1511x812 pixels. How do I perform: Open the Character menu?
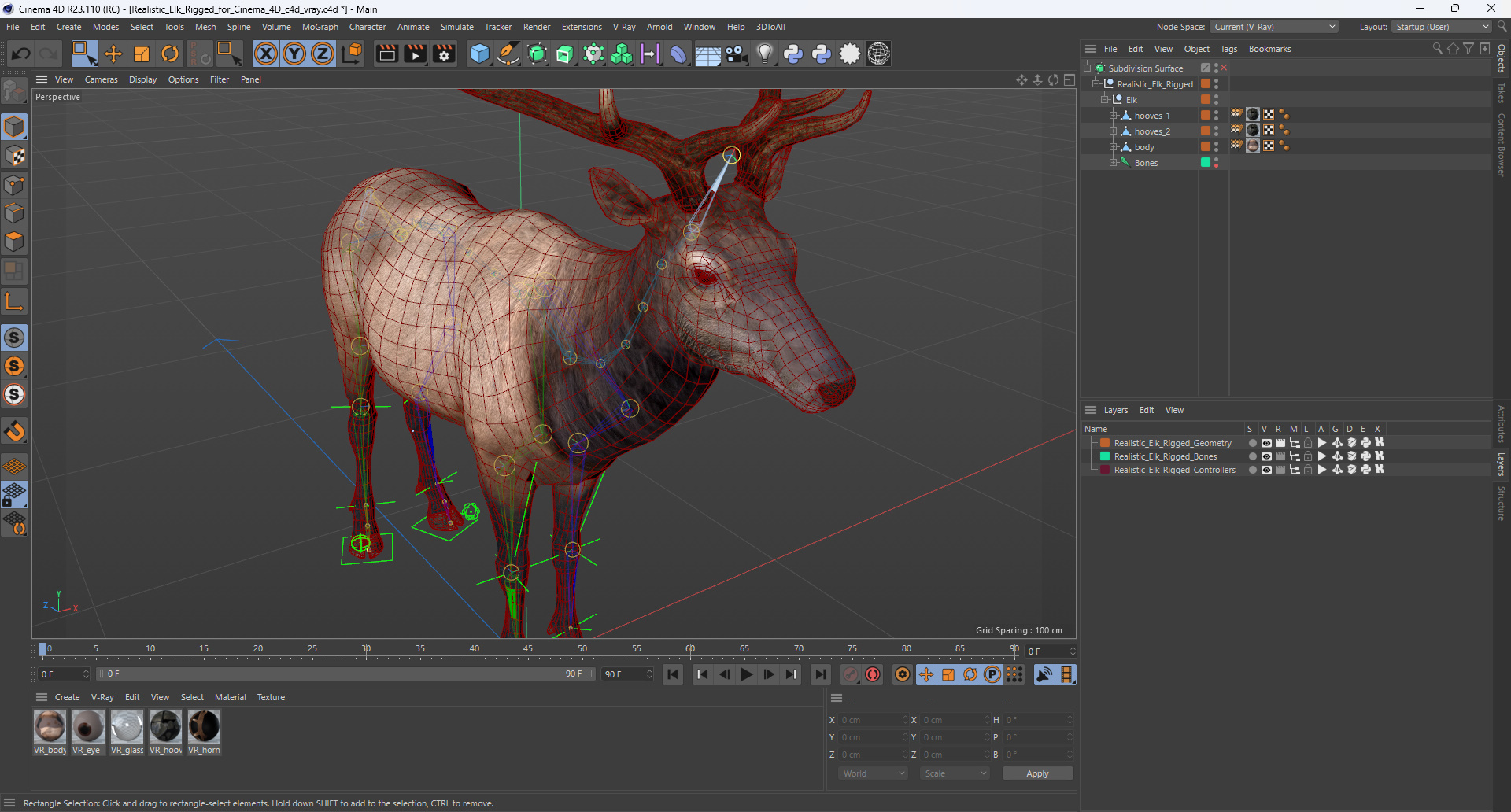(368, 27)
